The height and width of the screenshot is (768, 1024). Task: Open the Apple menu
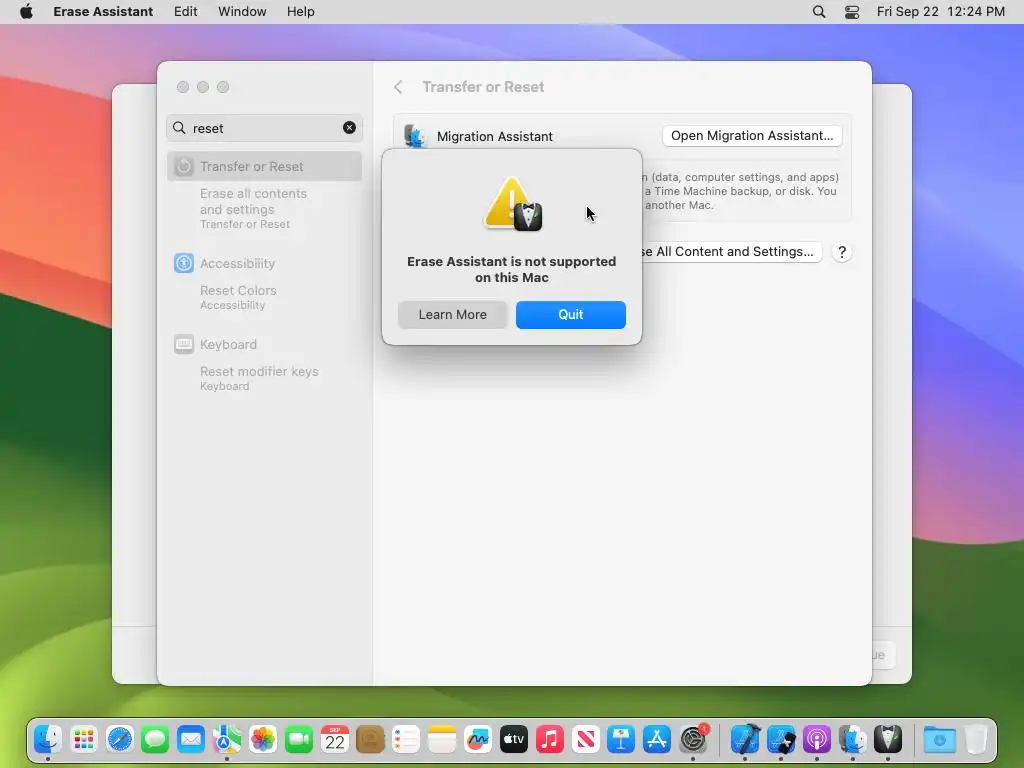(26, 12)
